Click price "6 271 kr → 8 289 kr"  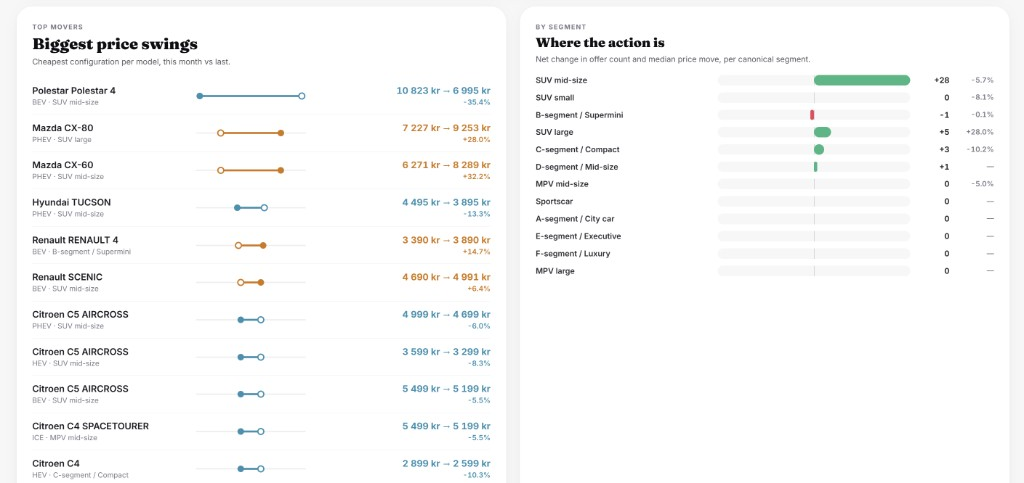(447, 165)
